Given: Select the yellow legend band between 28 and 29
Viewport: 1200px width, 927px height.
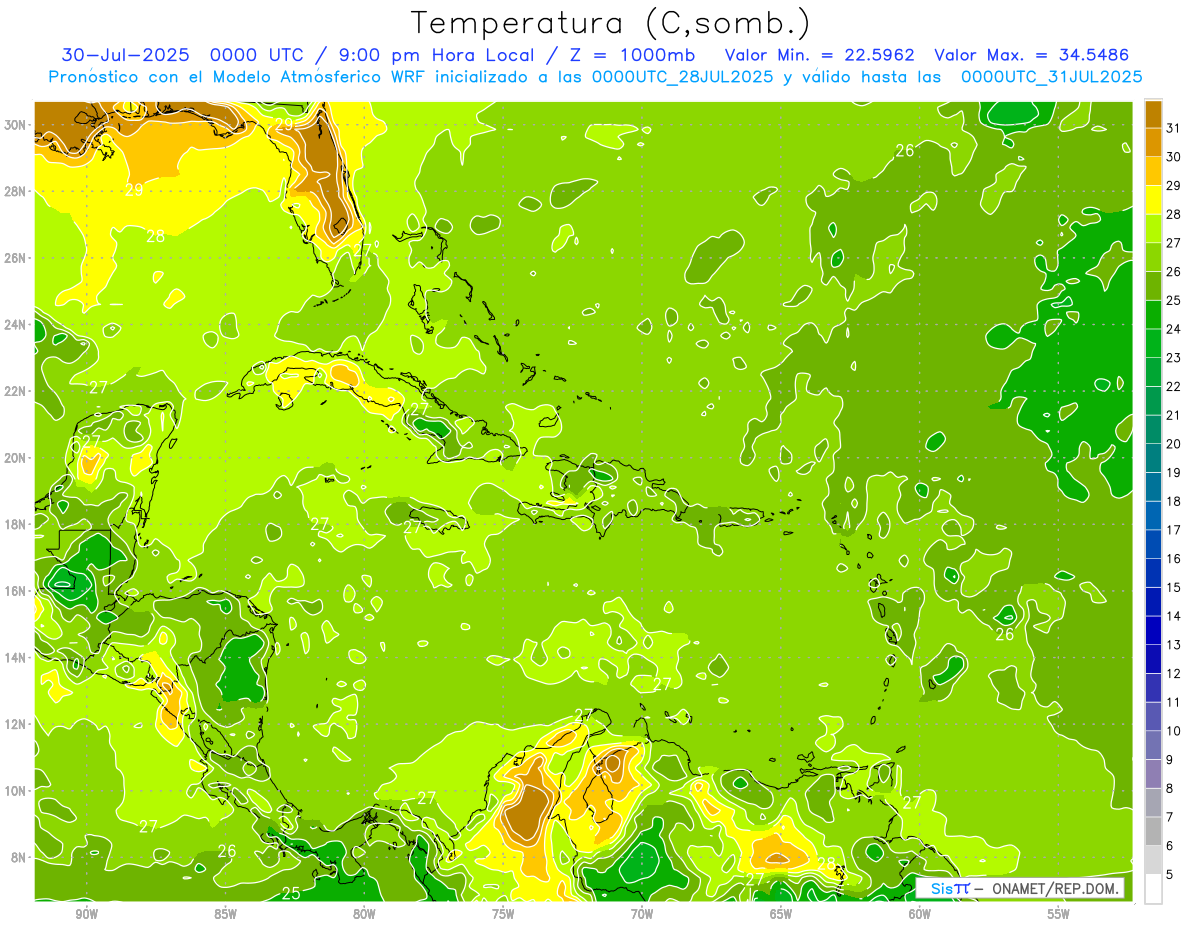Looking at the screenshot, I should point(1153,200).
